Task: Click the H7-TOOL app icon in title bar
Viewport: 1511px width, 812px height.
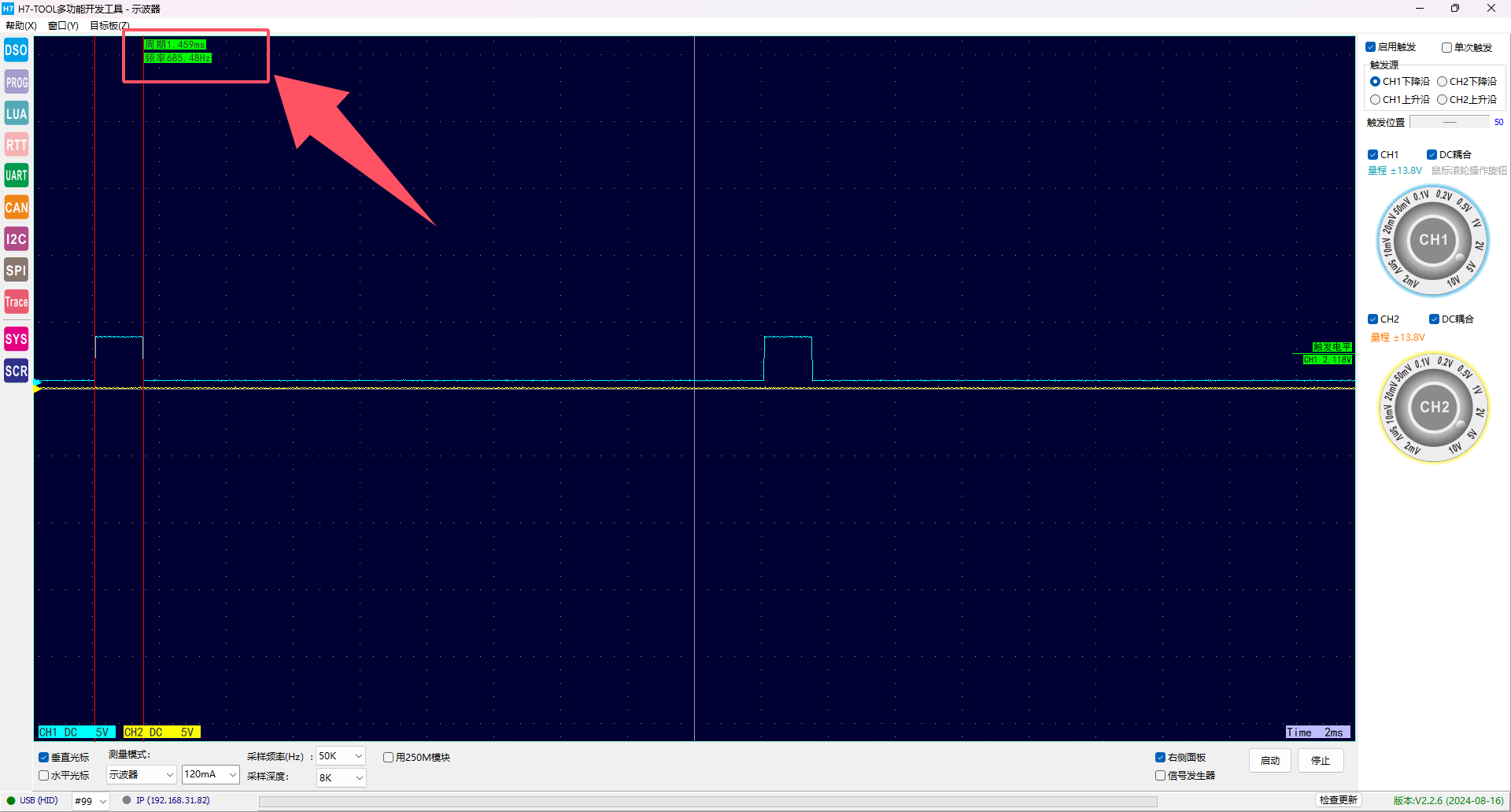Action: pyautogui.click(x=8, y=9)
